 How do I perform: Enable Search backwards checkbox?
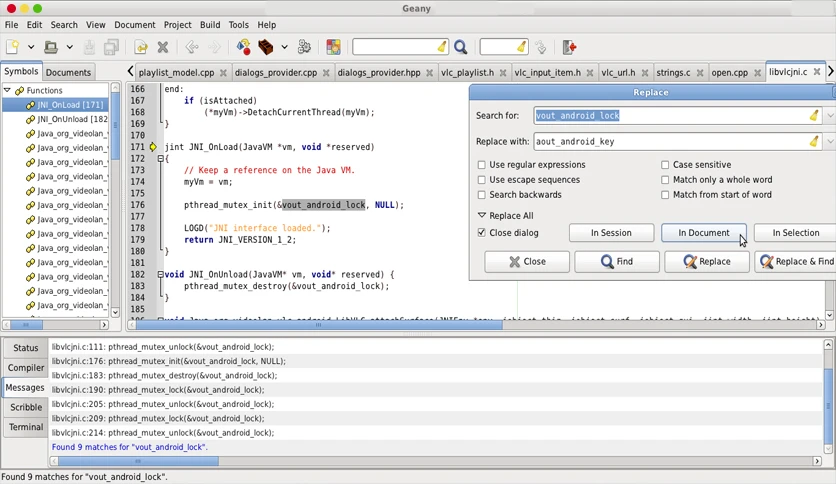point(482,195)
